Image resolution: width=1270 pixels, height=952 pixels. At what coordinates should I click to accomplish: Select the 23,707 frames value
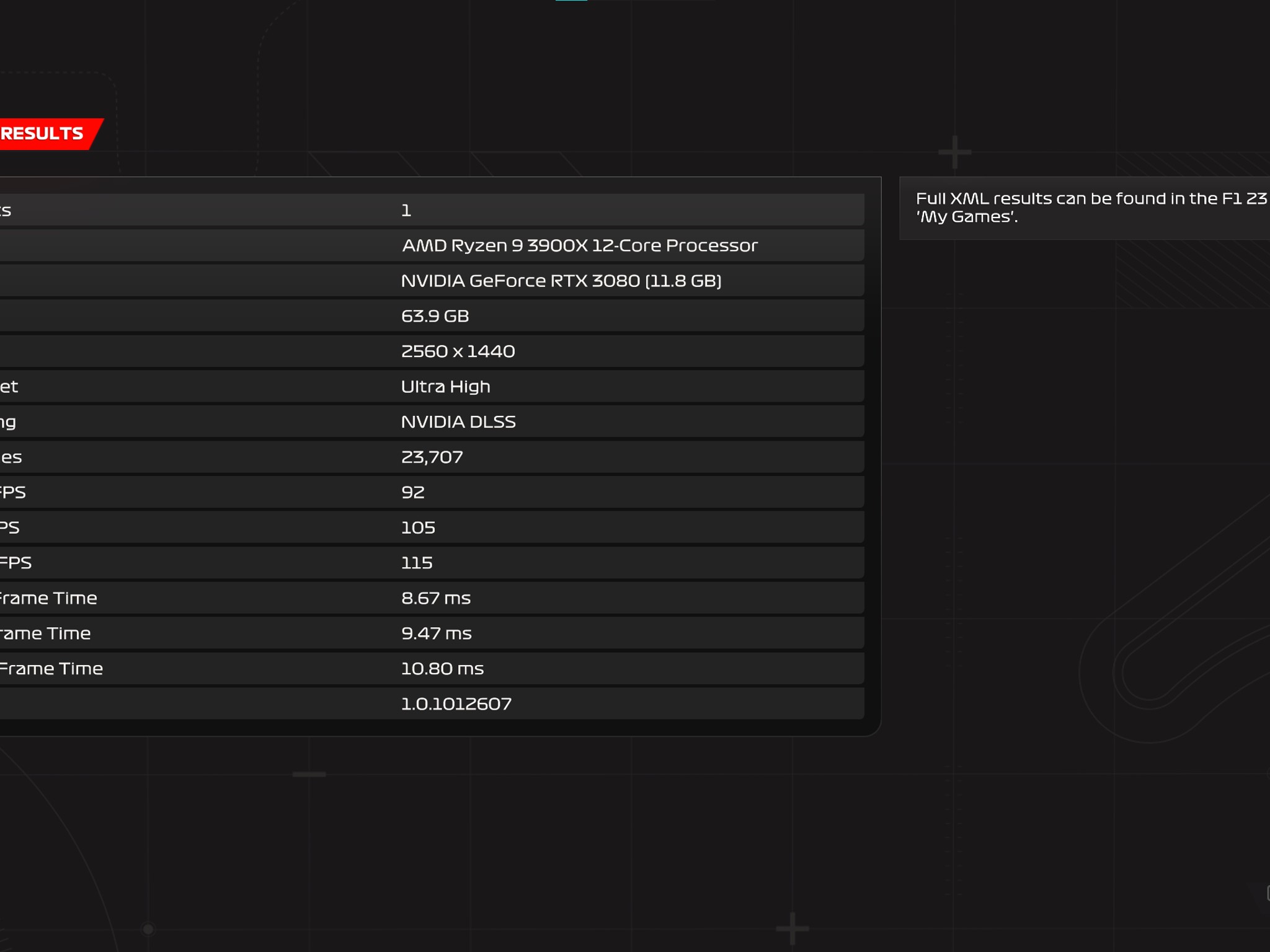(432, 457)
